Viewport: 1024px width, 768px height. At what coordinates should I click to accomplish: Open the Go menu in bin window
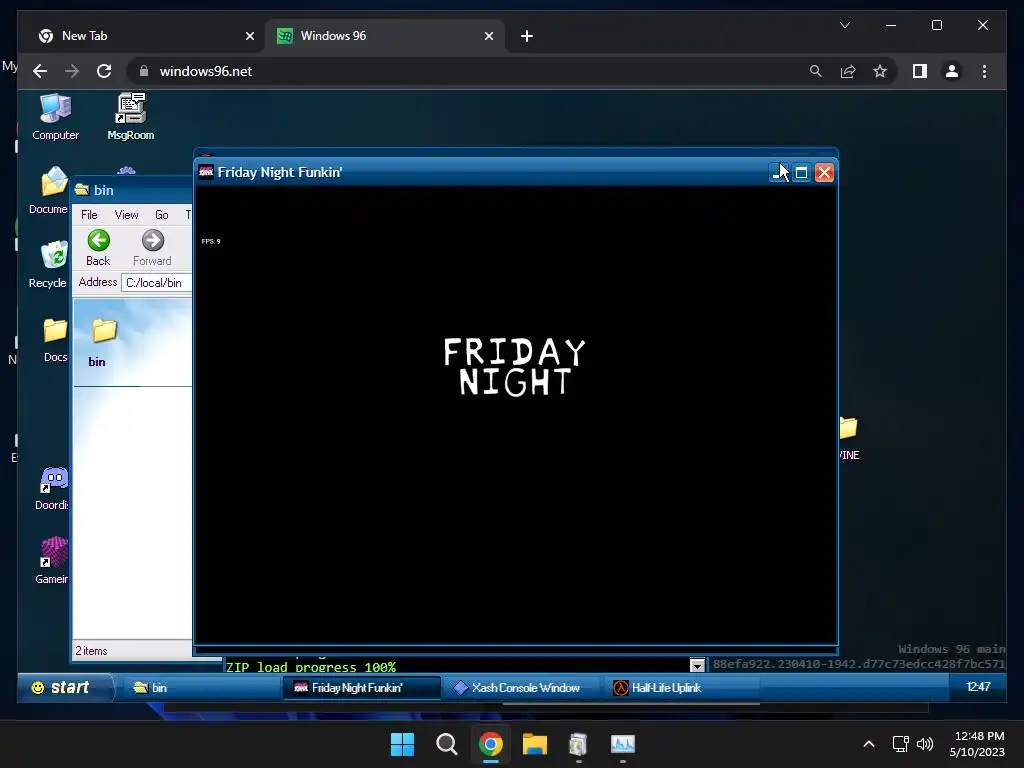(x=161, y=215)
